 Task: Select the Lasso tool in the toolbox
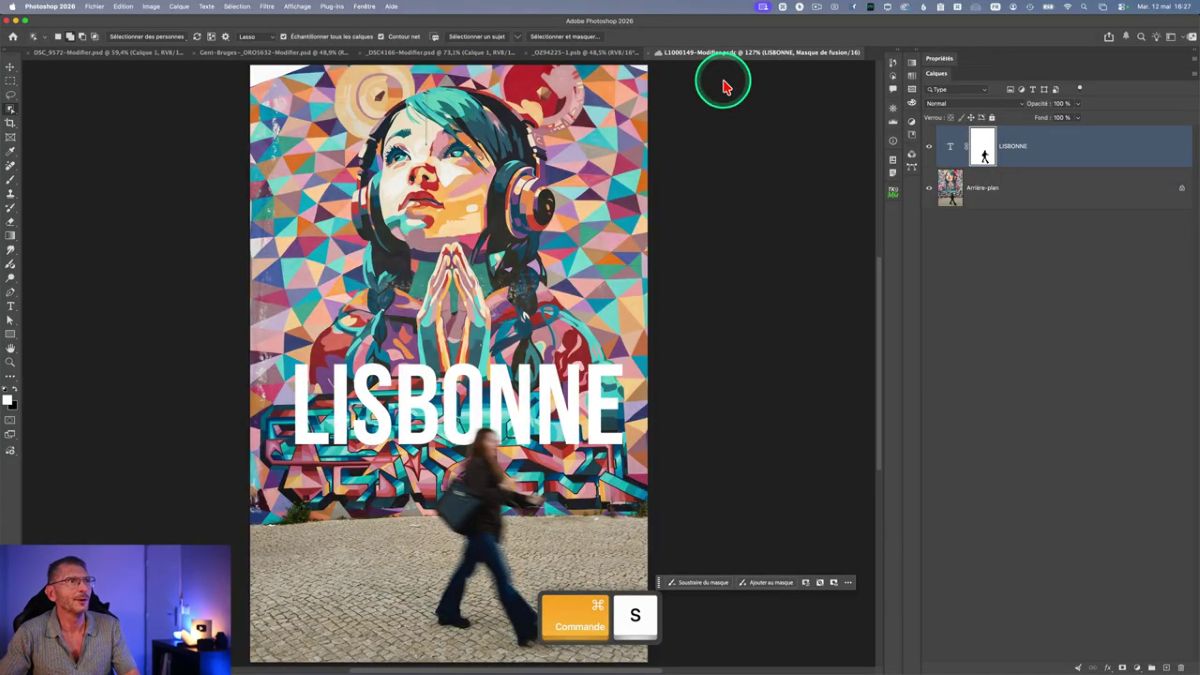(10, 95)
